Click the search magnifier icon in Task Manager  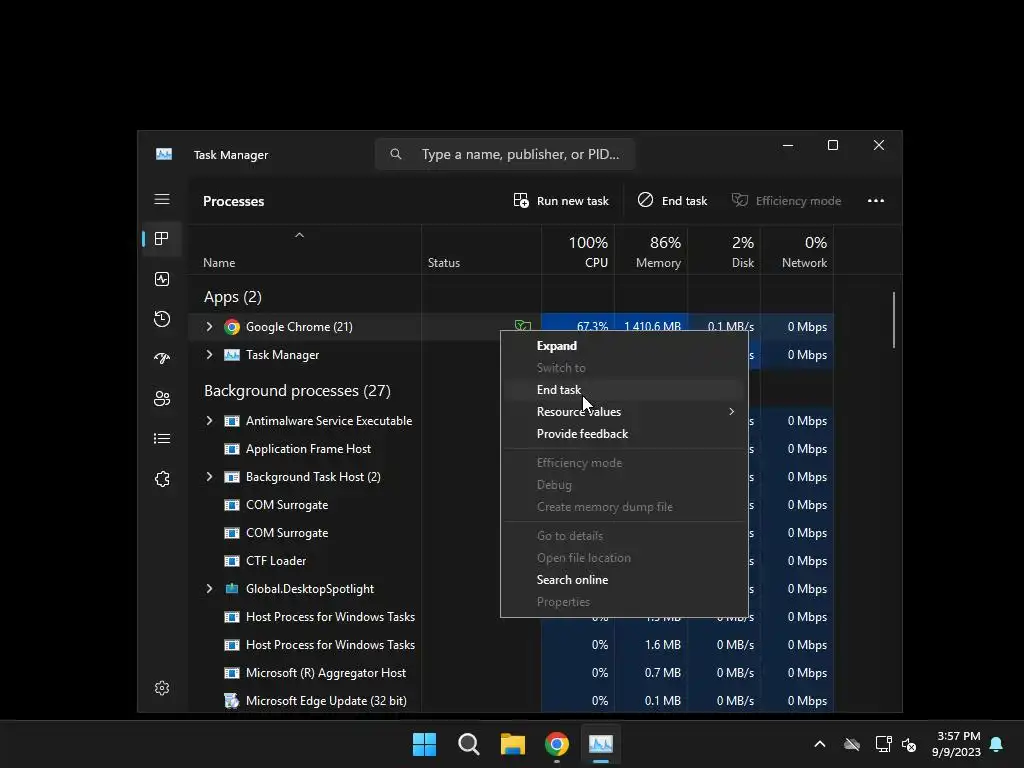coord(396,154)
